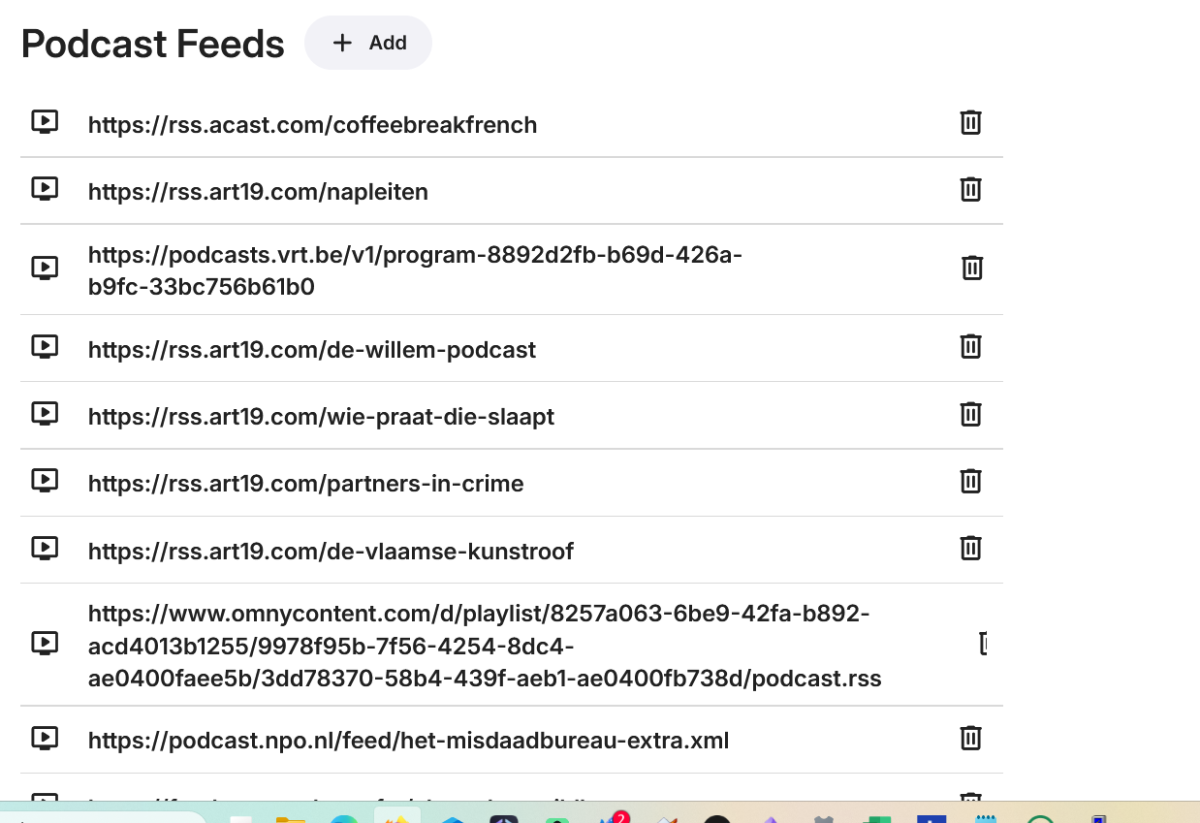Delete the podcasts.vrt.be program feed
This screenshot has height=823, width=1200.
(x=971, y=268)
